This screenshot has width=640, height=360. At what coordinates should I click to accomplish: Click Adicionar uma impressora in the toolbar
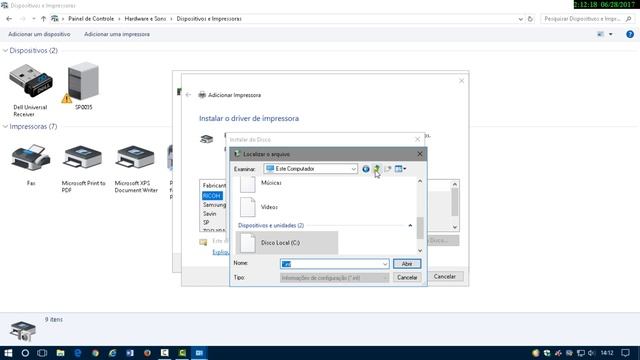(x=117, y=34)
